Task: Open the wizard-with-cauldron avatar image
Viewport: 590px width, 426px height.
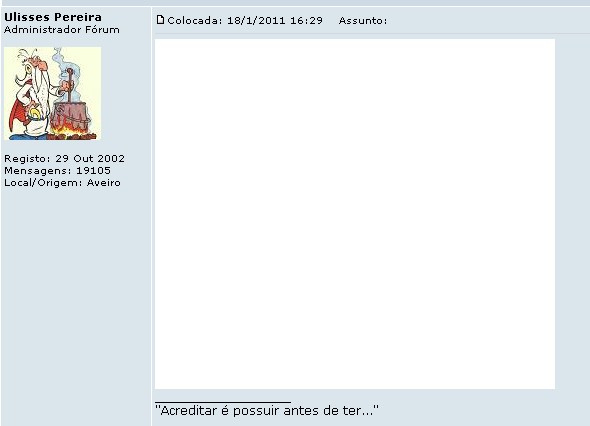Action: click(52, 93)
